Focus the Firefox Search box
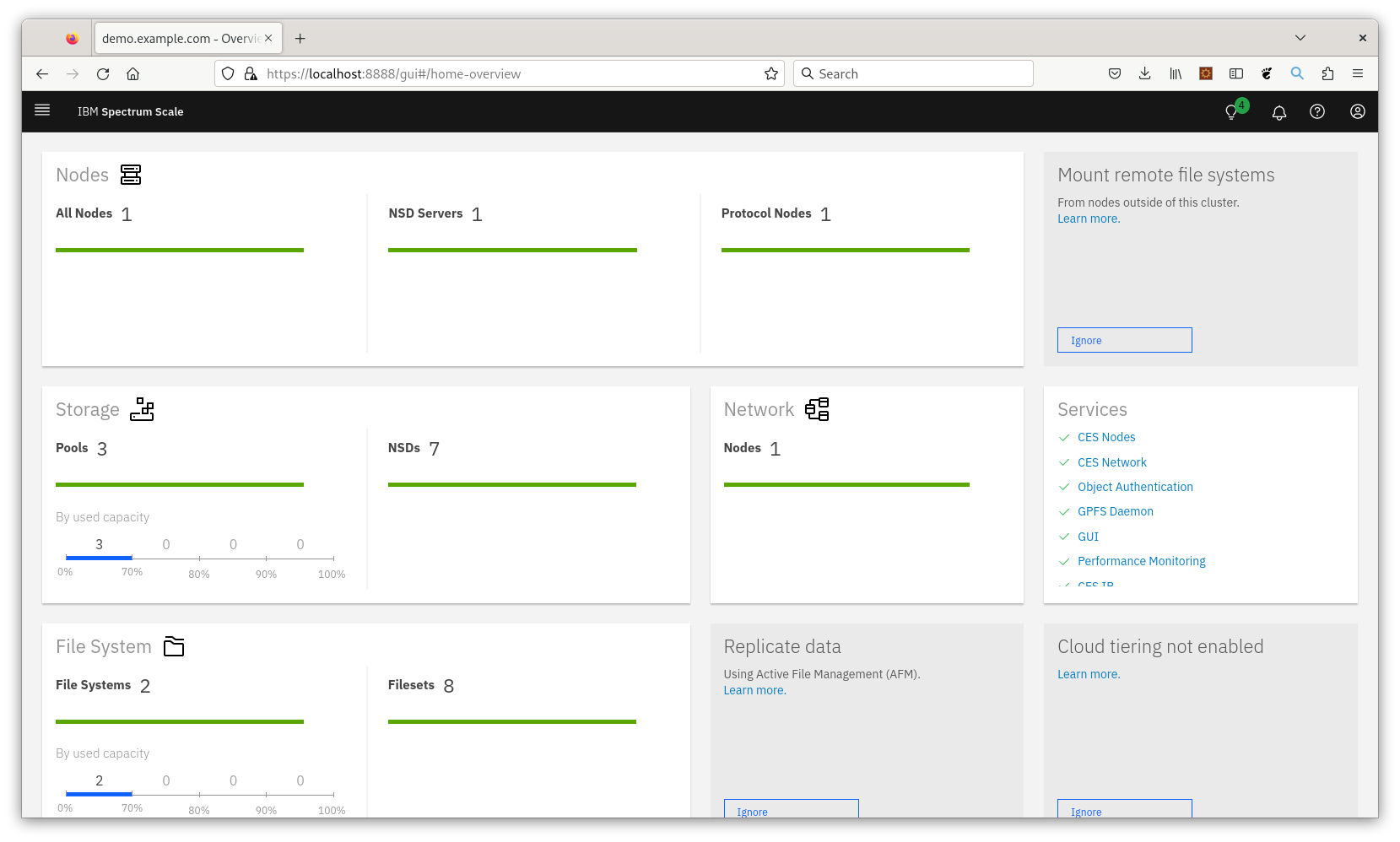Image resolution: width=1400 pixels, height=842 pixels. [913, 73]
